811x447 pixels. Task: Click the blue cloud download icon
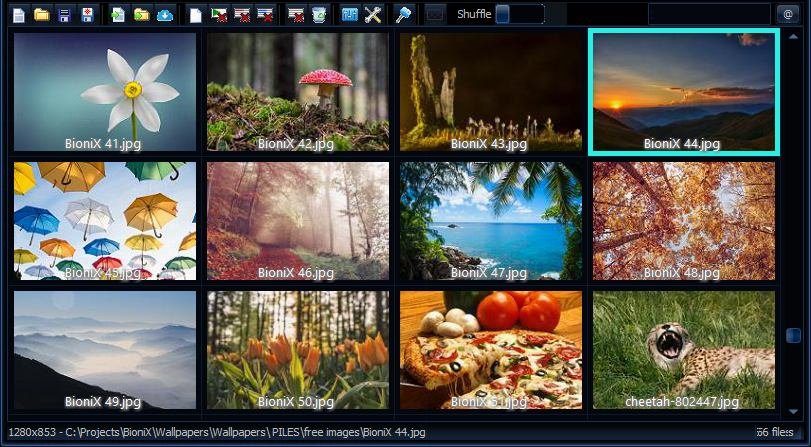[x=165, y=15]
